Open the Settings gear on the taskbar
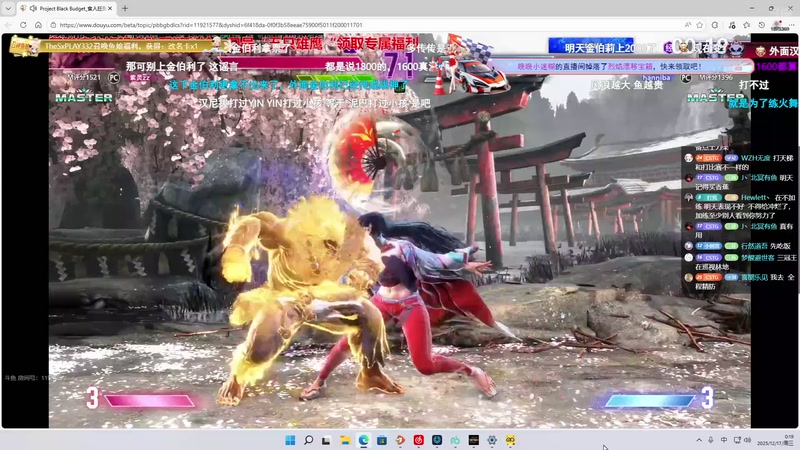Image resolution: width=800 pixels, height=450 pixels. pos(492,440)
